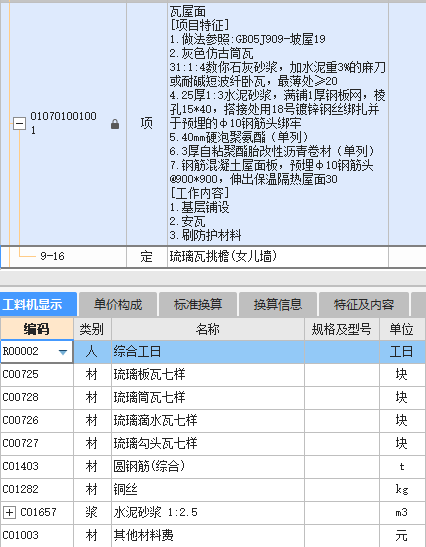
Task: Select the 铜丝 name cell
Action: tap(208, 490)
